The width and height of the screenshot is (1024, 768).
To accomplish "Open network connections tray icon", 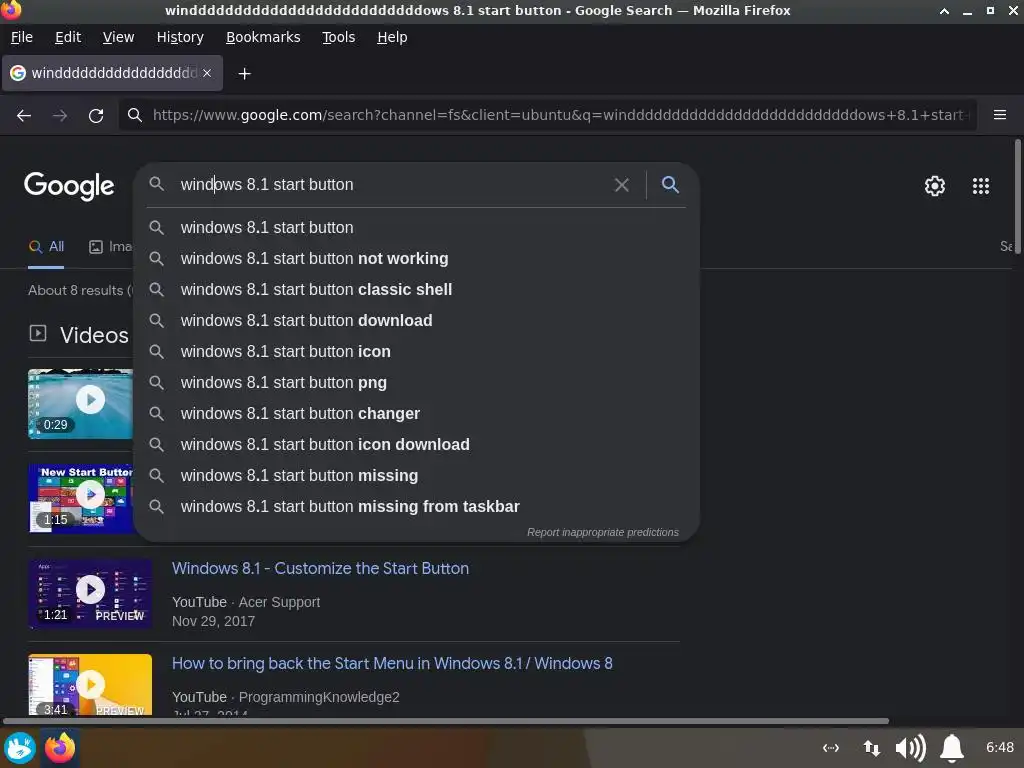I will [x=871, y=748].
